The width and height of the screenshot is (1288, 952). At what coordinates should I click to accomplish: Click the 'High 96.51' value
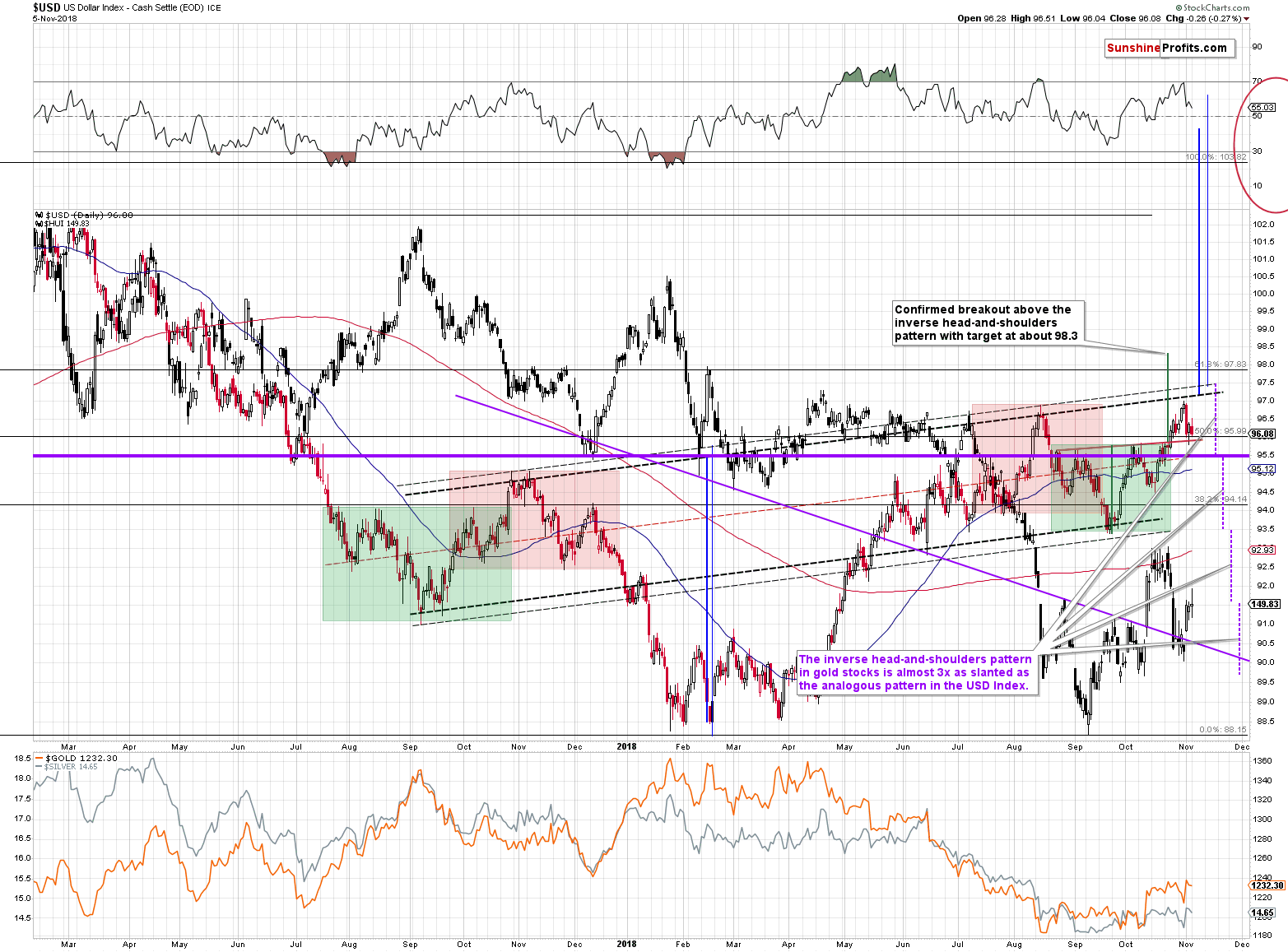(1033, 18)
